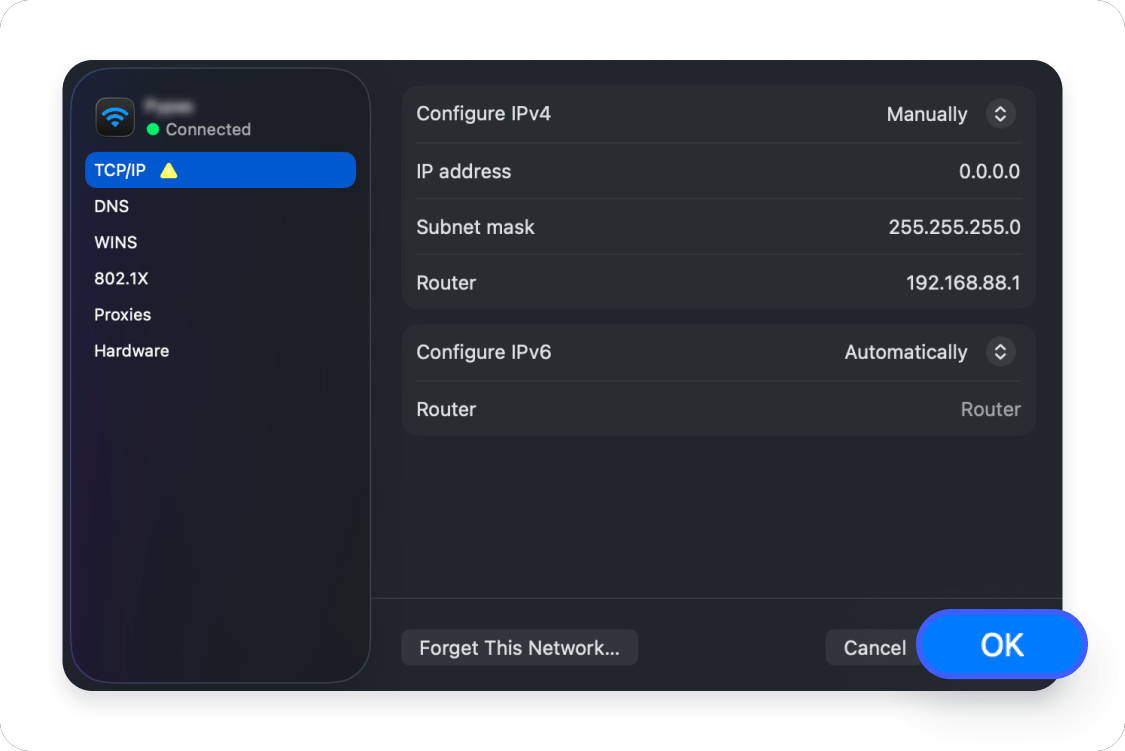Viewport: 1125px width, 751px height.
Task: Open the DNS section
Action: pyautogui.click(x=112, y=207)
